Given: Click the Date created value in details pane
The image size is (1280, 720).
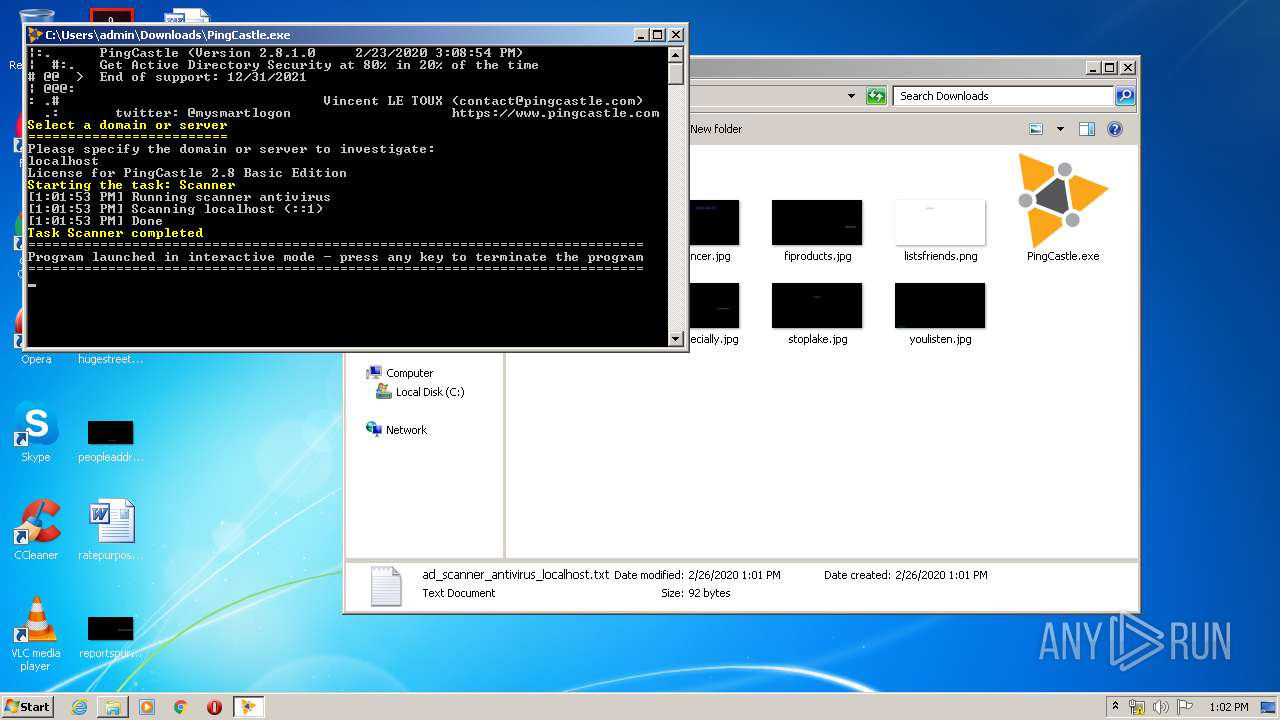Looking at the screenshot, I should (x=941, y=575).
